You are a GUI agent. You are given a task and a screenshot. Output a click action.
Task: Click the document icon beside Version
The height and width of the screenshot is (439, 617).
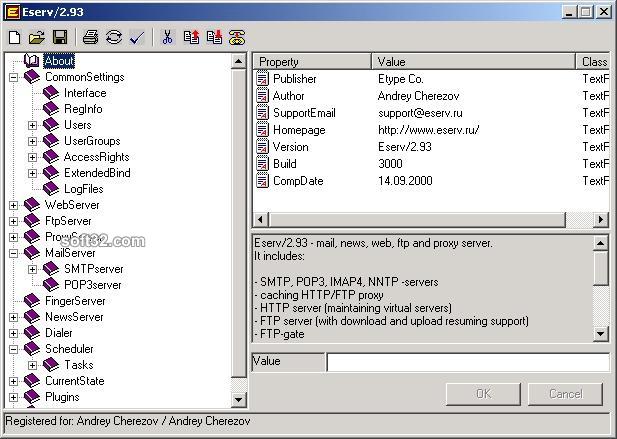tap(262, 147)
